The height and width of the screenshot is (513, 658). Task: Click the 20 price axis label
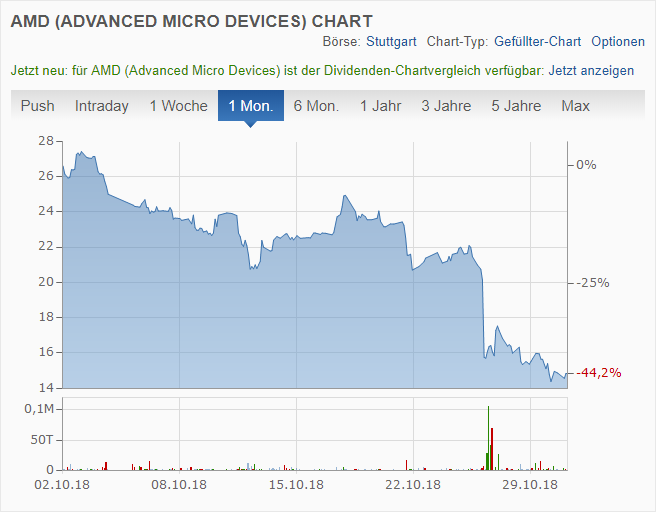pyautogui.click(x=46, y=282)
